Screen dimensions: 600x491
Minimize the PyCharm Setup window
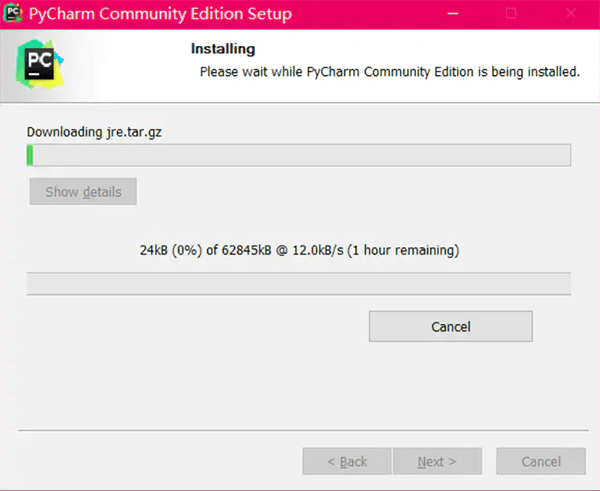click(453, 14)
